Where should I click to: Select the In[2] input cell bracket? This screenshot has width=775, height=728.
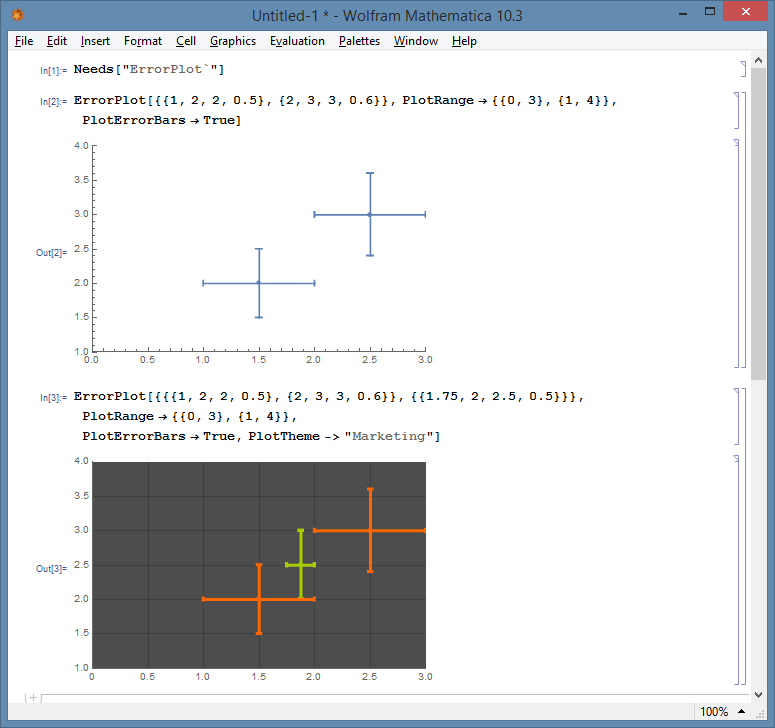(x=736, y=110)
